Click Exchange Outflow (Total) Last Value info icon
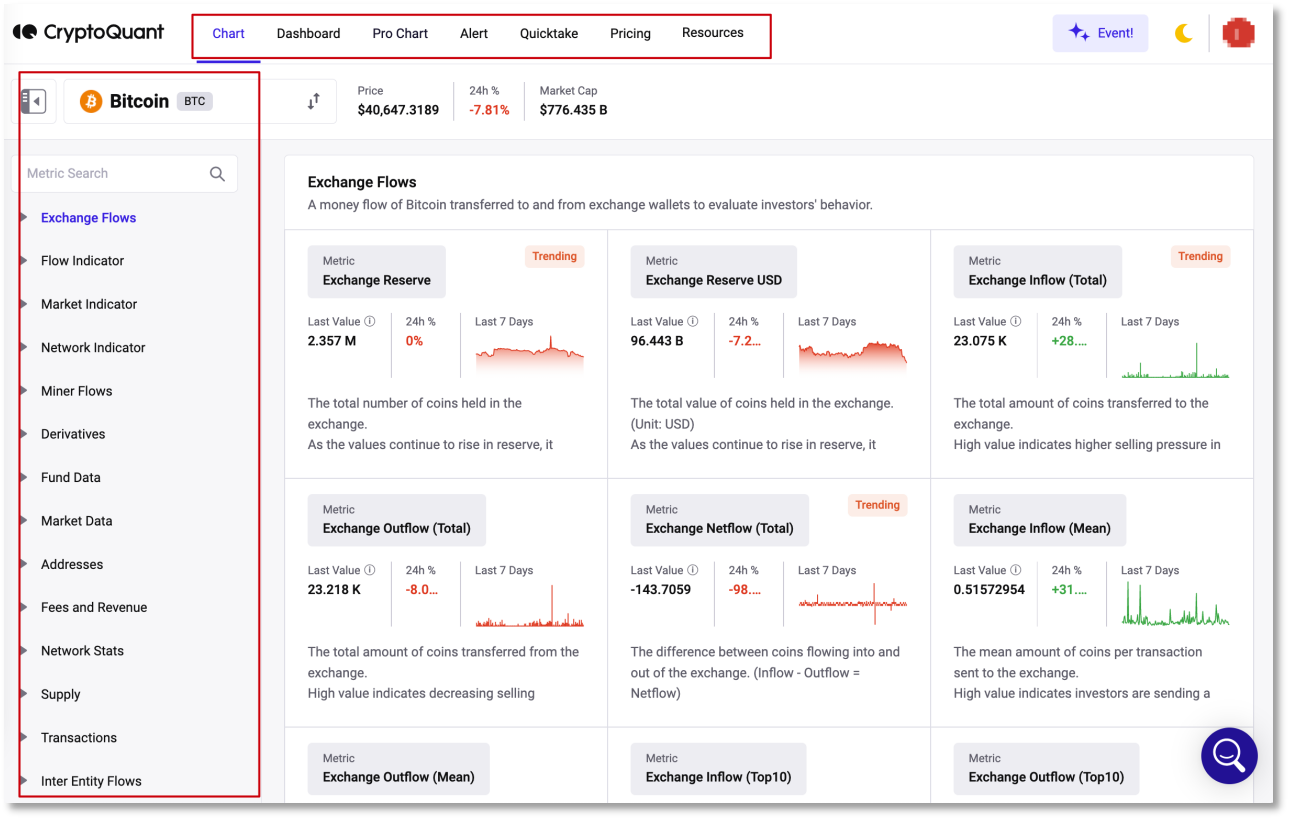This screenshot has width=1290, height=819. 370,570
